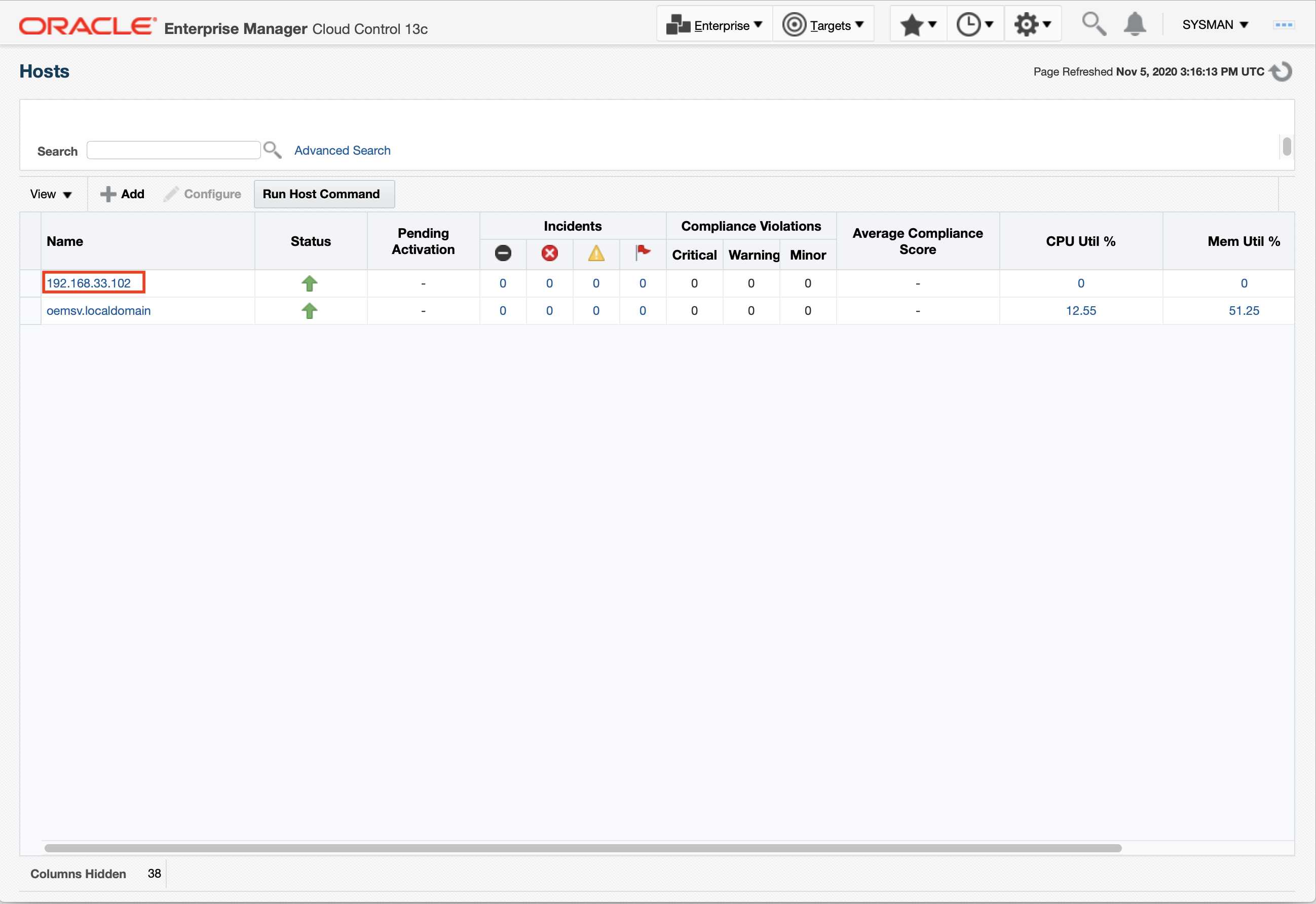Image resolution: width=1316 pixels, height=904 pixels.
Task: Open the Targets menu
Action: [x=823, y=25]
